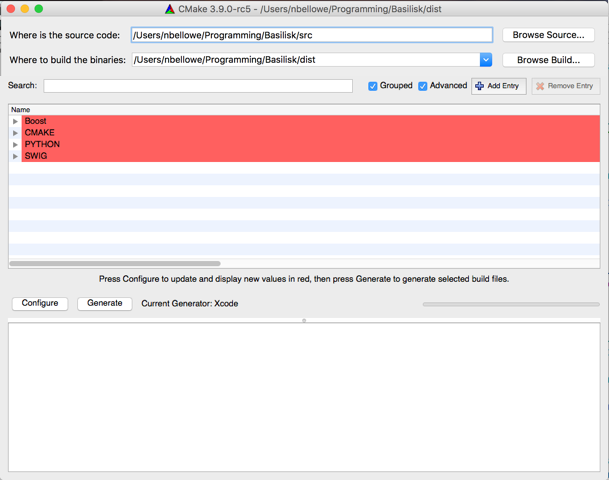
Task: Open the build binaries path dropdown
Action: tap(486, 60)
